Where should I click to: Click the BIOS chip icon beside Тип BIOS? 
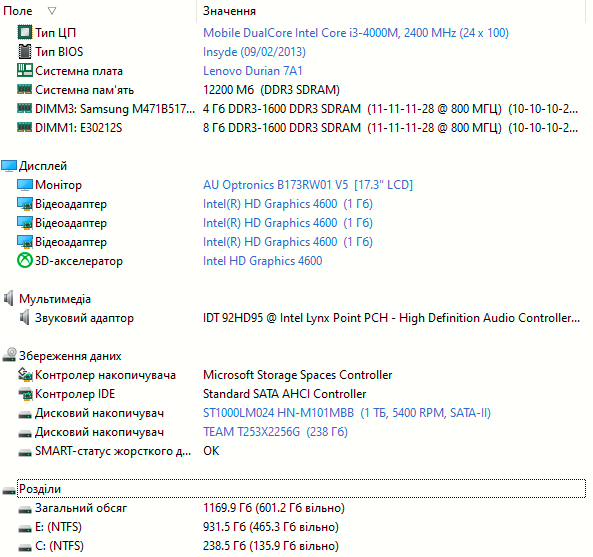(x=25, y=51)
